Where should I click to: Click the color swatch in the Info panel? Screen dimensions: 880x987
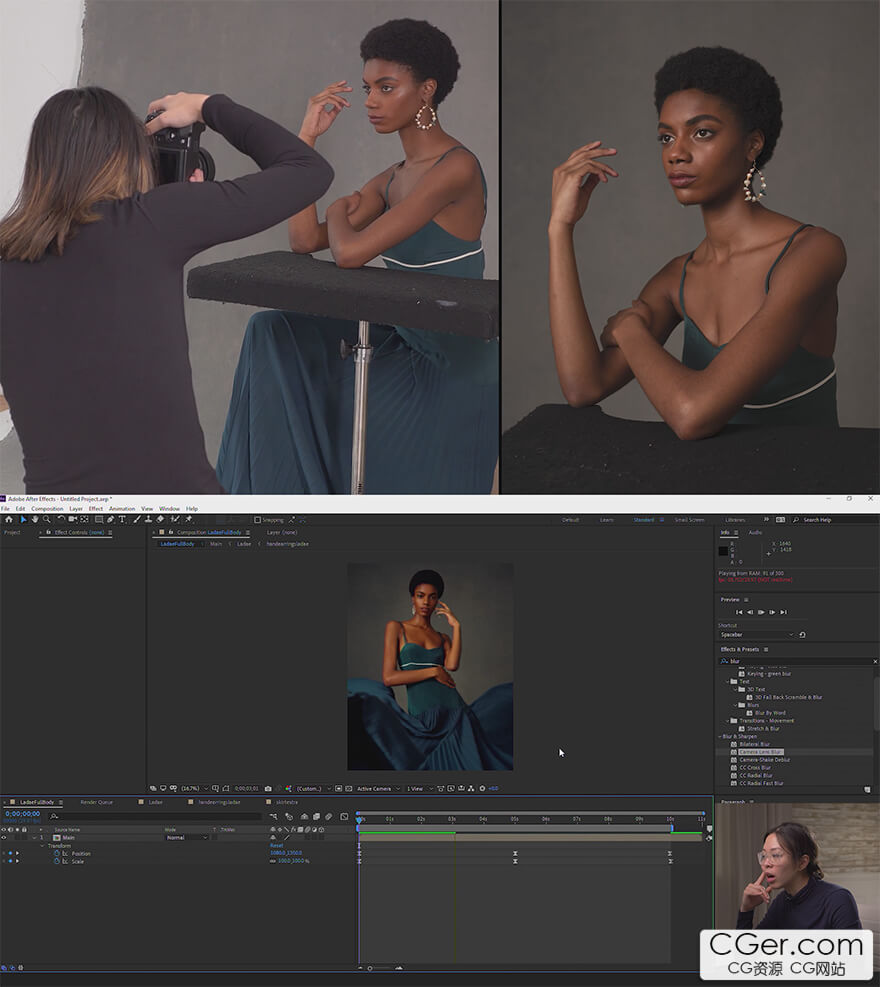click(723, 551)
